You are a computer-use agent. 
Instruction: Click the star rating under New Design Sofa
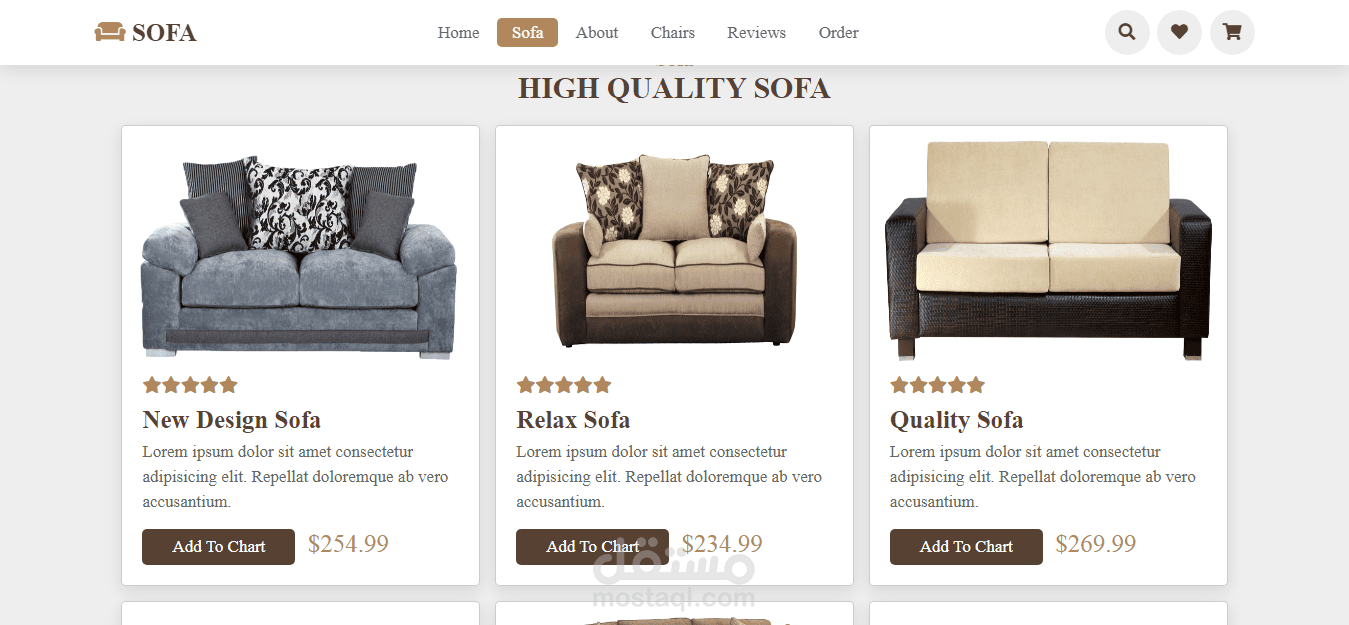coord(190,385)
